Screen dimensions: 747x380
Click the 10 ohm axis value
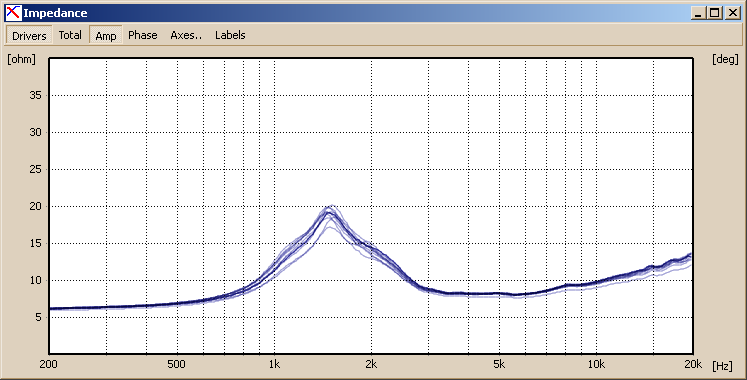pyautogui.click(x=35, y=280)
